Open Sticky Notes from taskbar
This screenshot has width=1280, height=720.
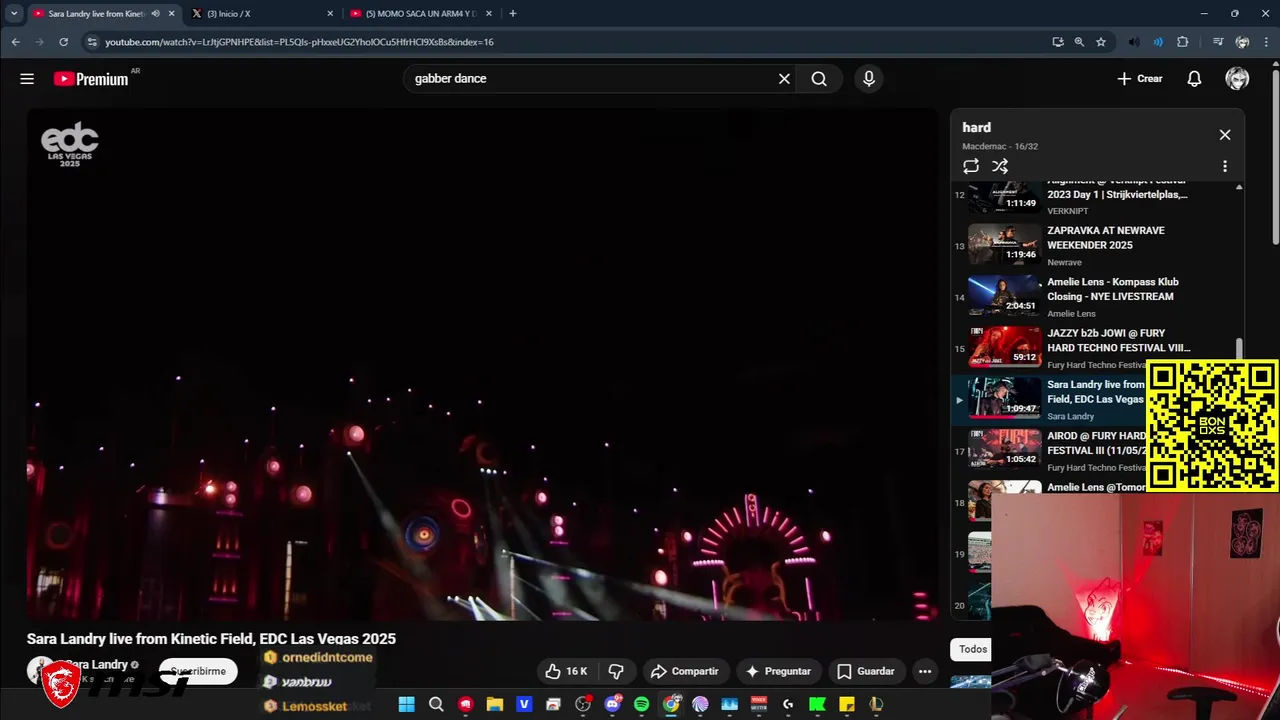click(847, 704)
